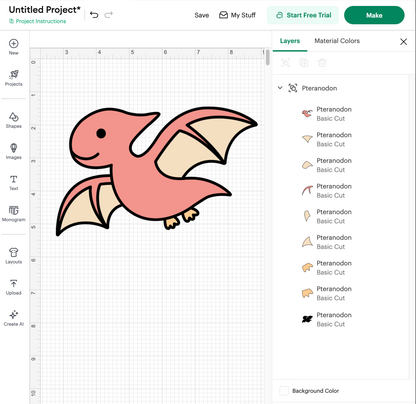
Task: Click the Save button
Action: (x=202, y=15)
